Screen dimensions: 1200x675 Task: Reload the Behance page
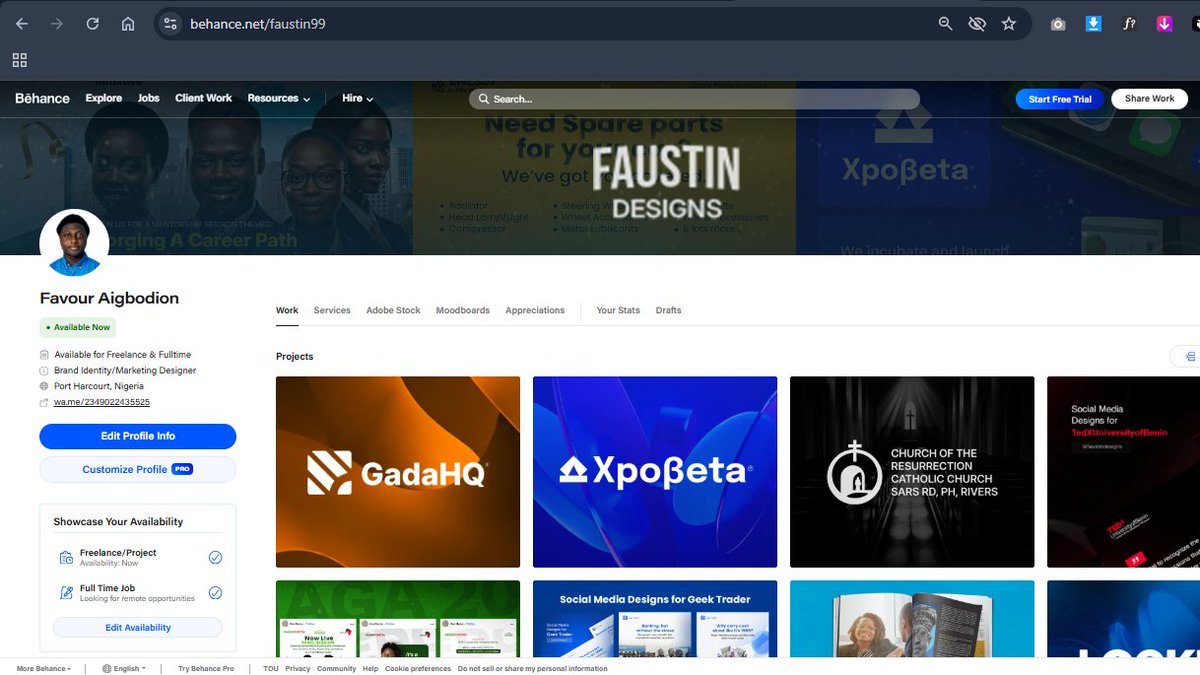93,24
